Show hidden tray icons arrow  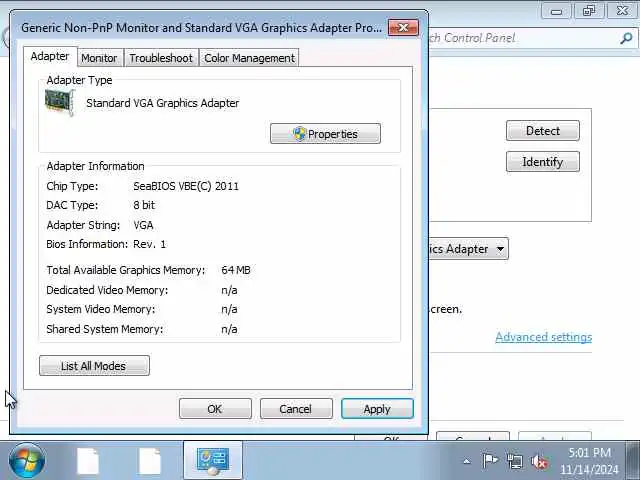467,462
